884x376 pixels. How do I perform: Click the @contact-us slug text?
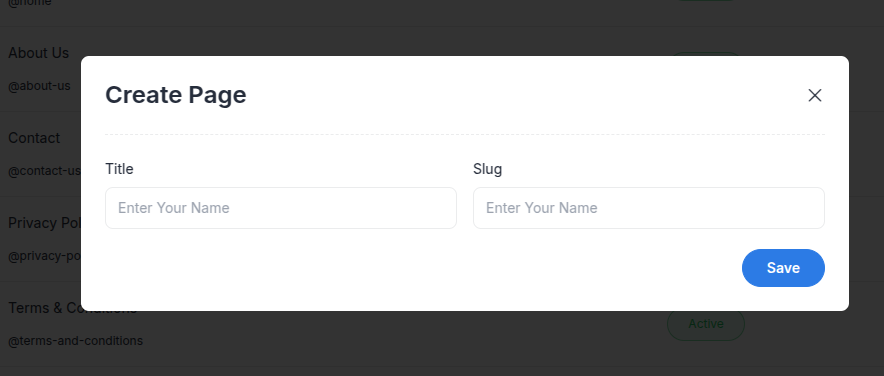(x=44, y=171)
